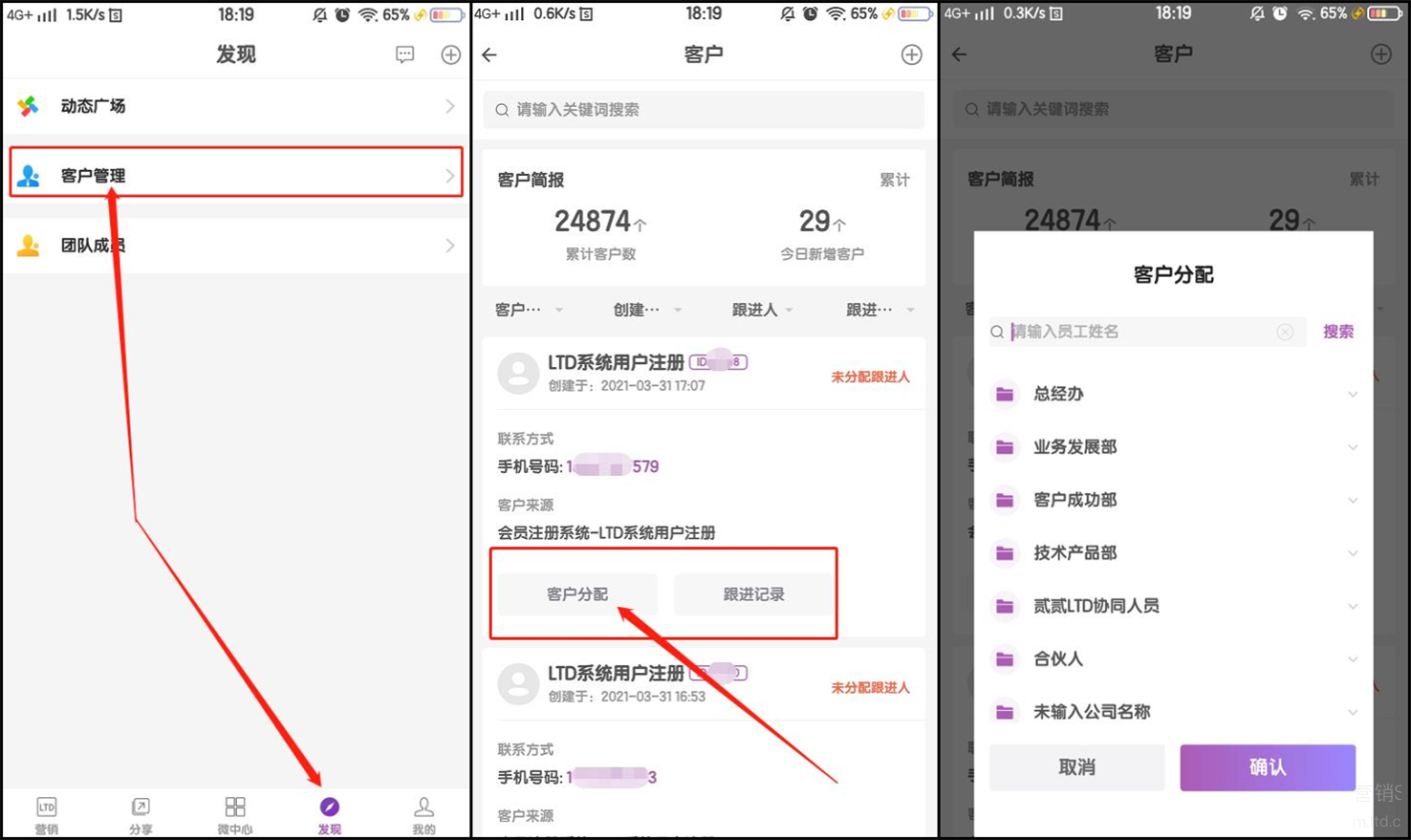Open 团队成员 menu entry
The image size is (1411, 840).
(235, 246)
